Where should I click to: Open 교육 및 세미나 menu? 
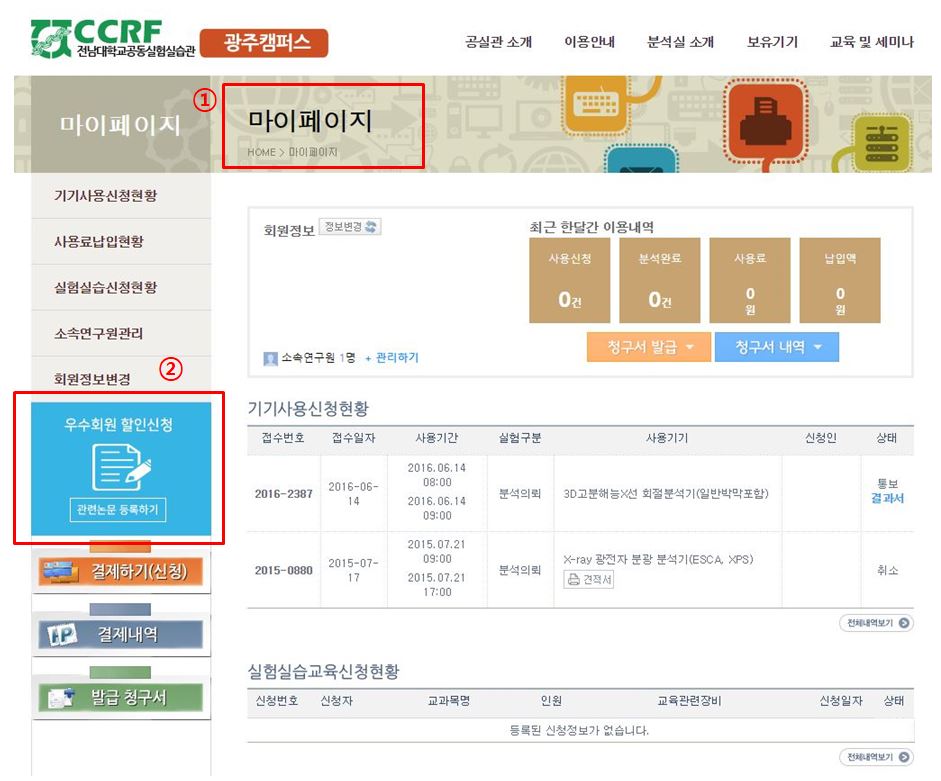871,42
